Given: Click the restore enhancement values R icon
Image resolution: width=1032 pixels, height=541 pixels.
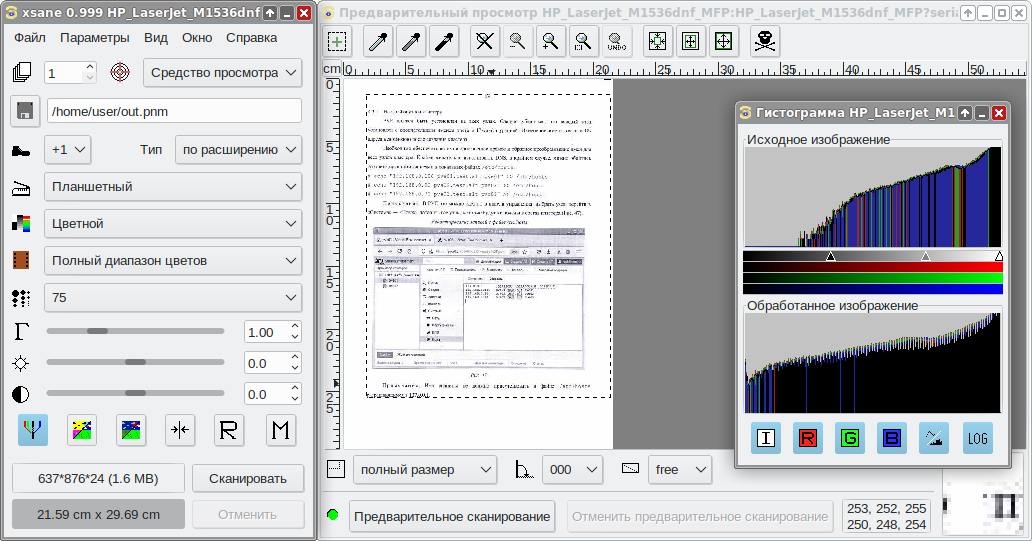Looking at the screenshot, I should point(228,430).
